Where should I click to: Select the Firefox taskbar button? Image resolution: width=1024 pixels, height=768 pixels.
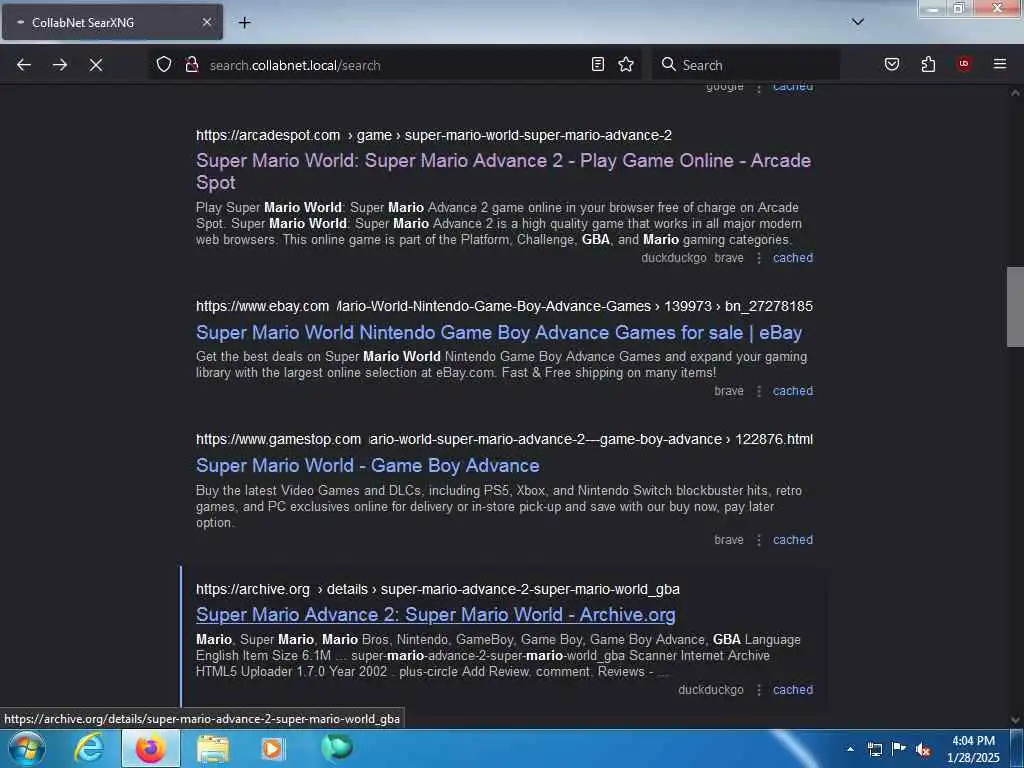pyautogui.click(x=151, y=748)
